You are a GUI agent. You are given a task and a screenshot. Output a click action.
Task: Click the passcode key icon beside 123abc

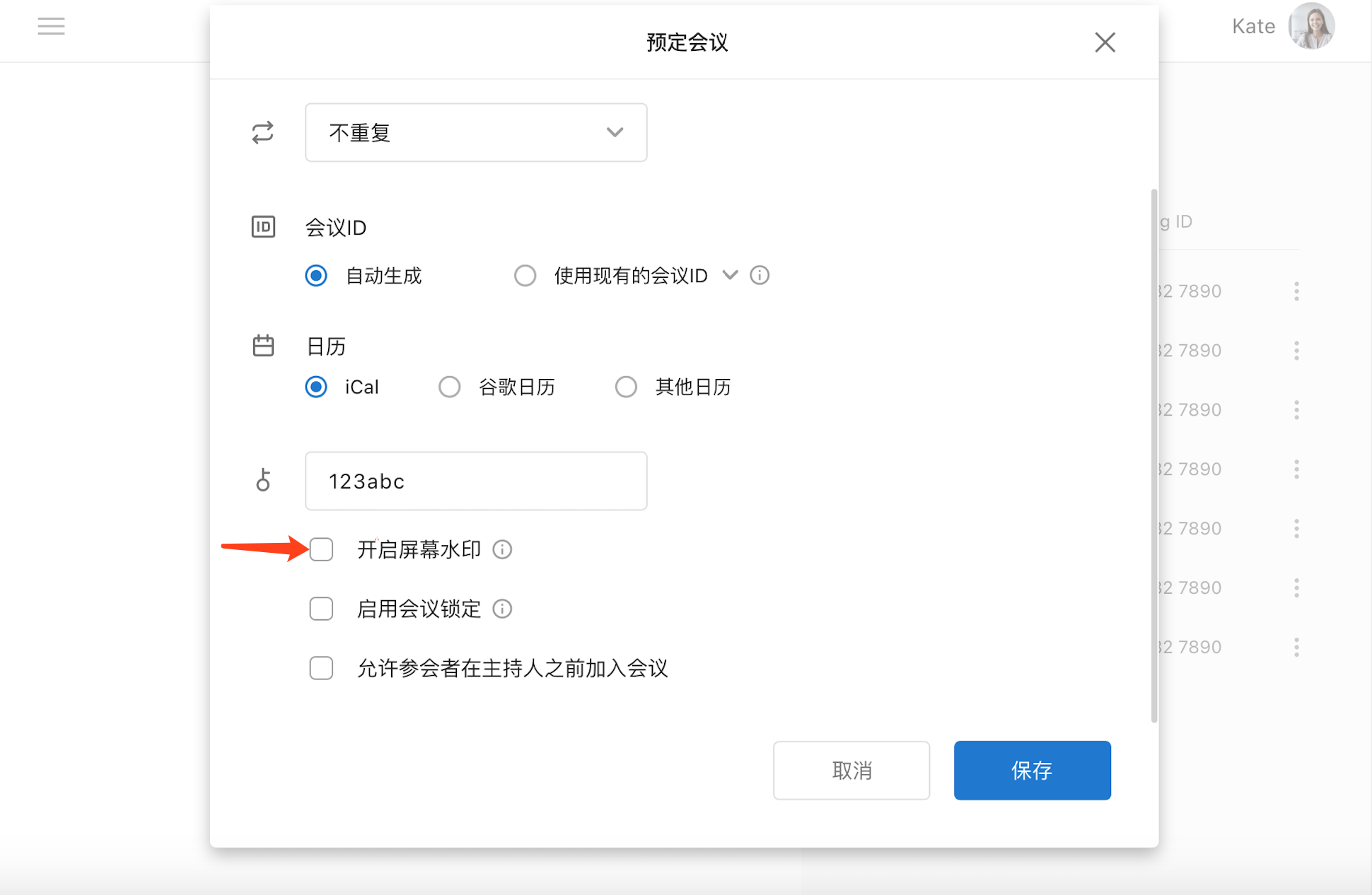[x=262, y=481]
